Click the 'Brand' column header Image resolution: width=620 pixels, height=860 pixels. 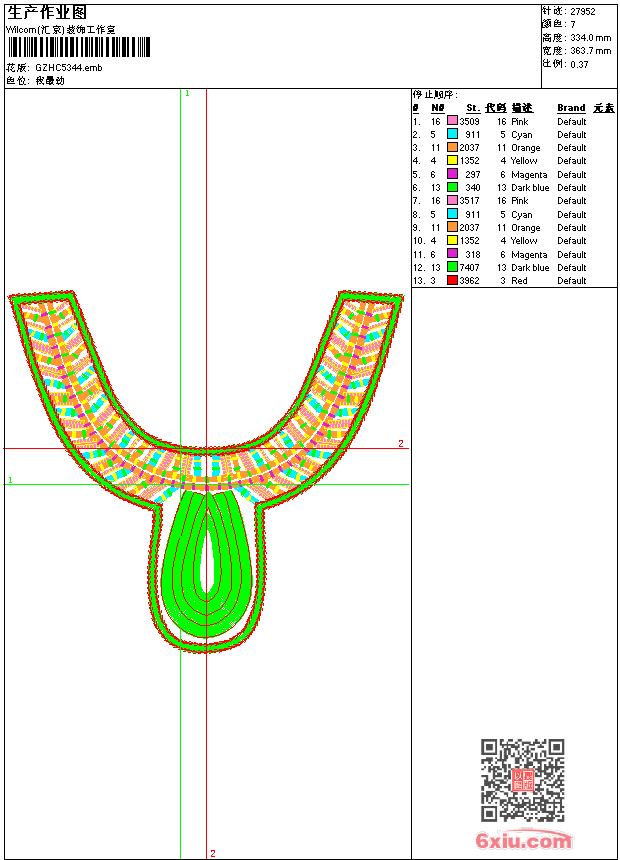click(x=571, y=108)
